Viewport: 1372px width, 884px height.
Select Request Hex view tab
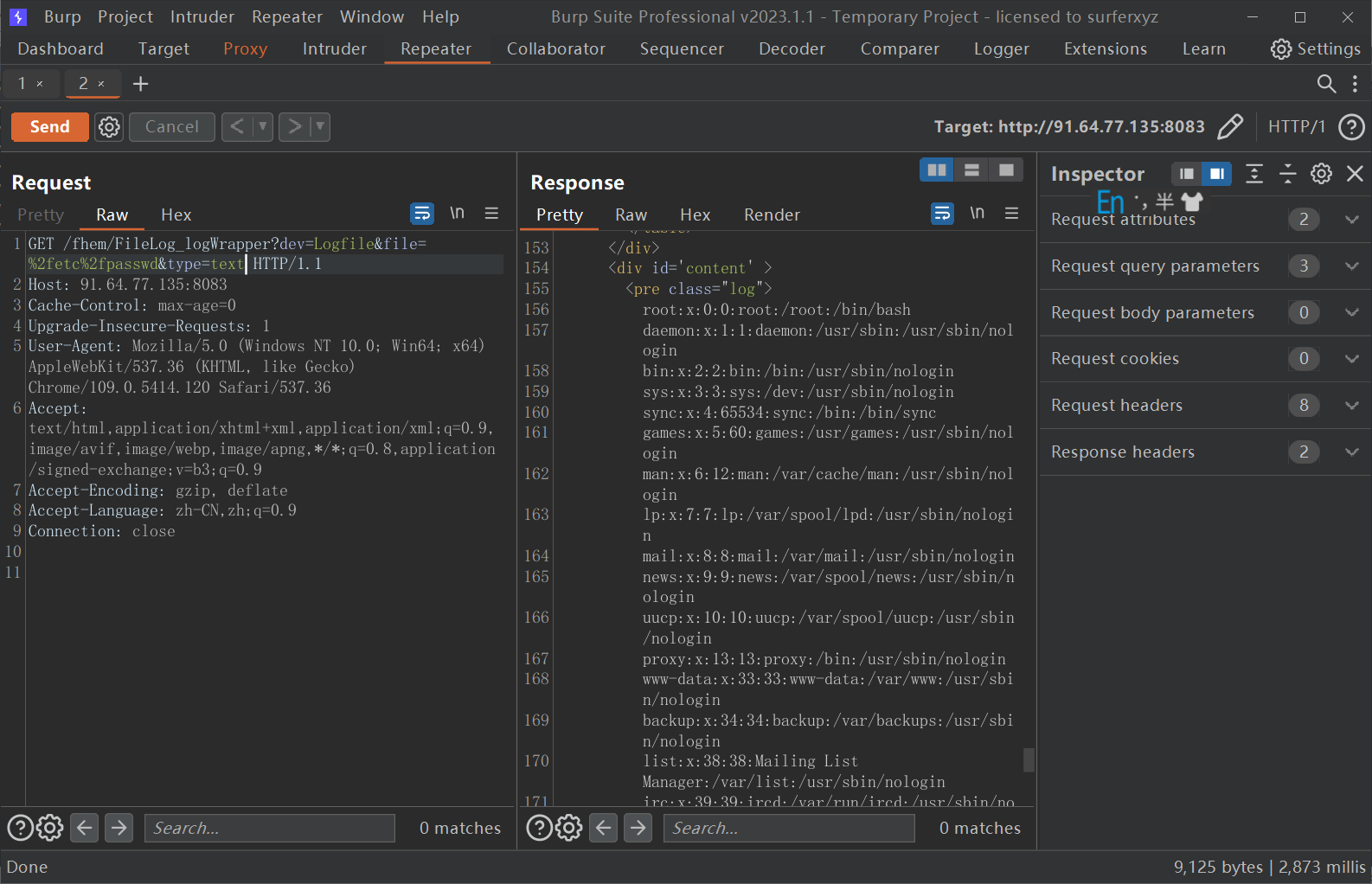click(x=176, y=215)
